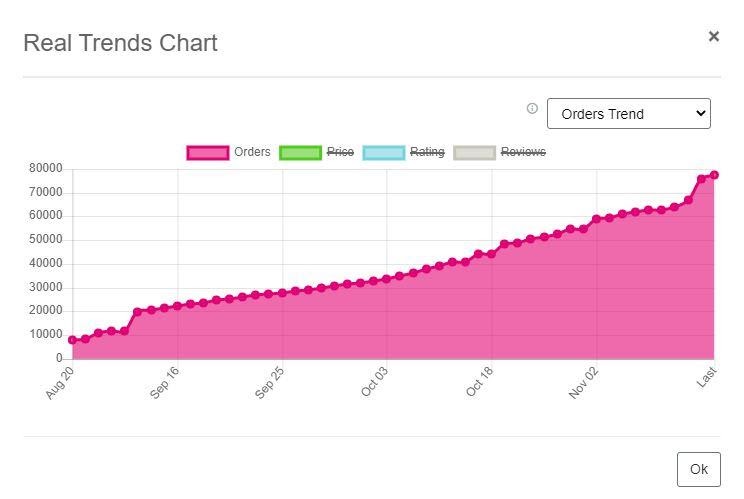Toggle the gray Reviews legend swatch
Image resolution: width=744 pixels, height=499 pixels.
[474, 153]
